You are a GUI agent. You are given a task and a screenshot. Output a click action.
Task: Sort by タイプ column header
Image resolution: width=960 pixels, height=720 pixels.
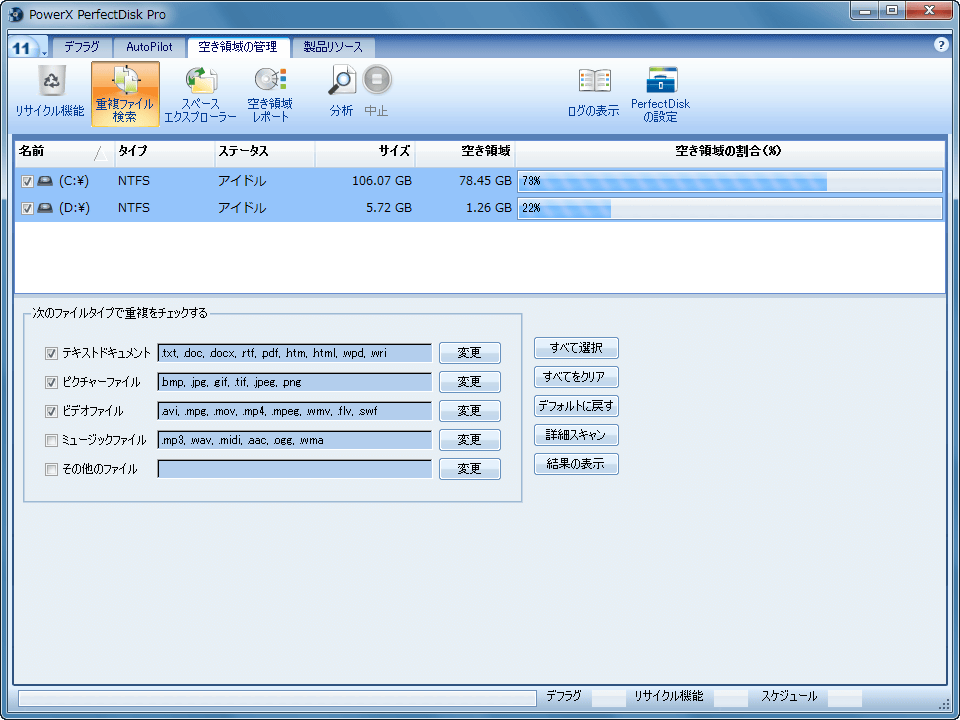165,152
